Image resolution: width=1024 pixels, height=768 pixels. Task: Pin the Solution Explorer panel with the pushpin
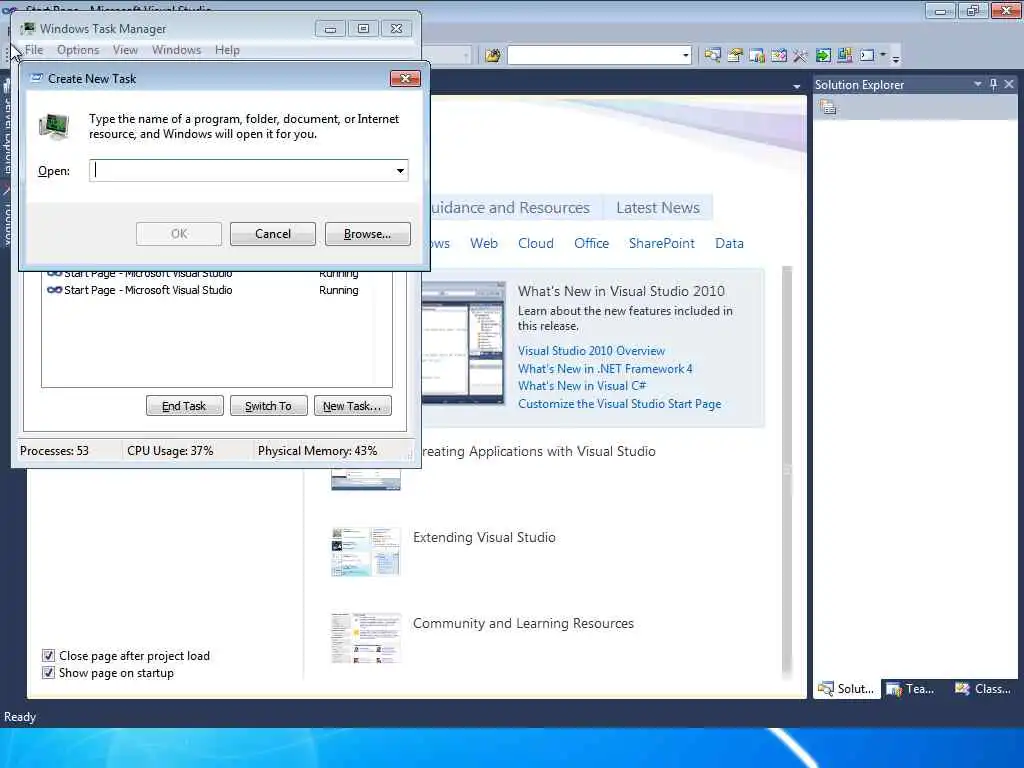[x=993, y=84]
